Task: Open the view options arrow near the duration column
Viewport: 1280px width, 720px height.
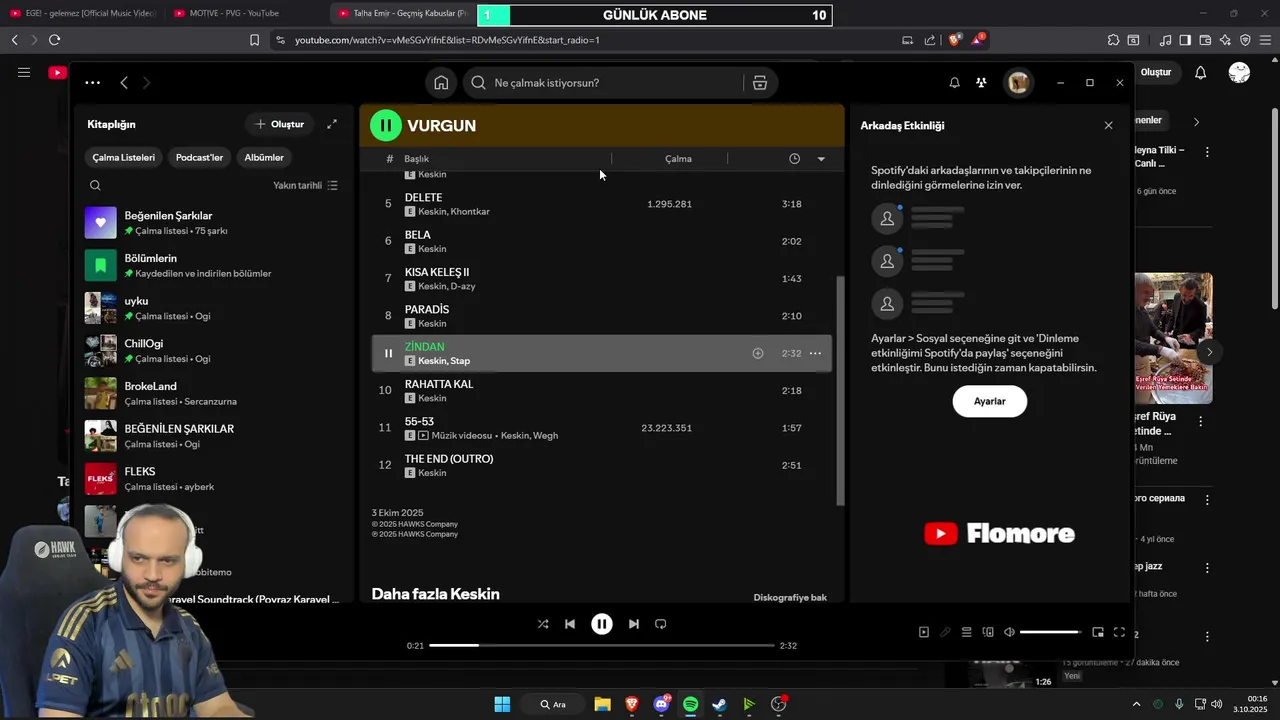Action: point(821,159)
